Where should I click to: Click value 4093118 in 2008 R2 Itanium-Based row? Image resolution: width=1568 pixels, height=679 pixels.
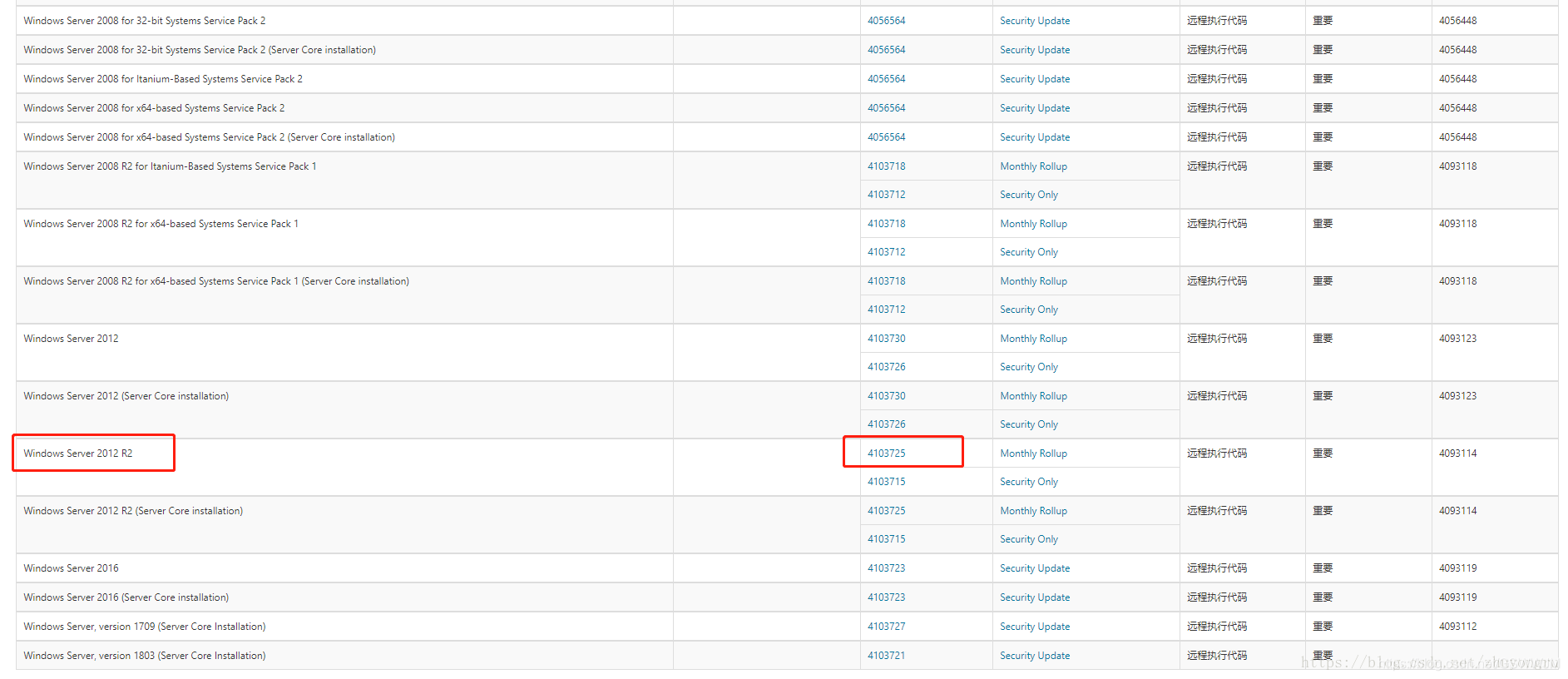[x=1457, y=166]
